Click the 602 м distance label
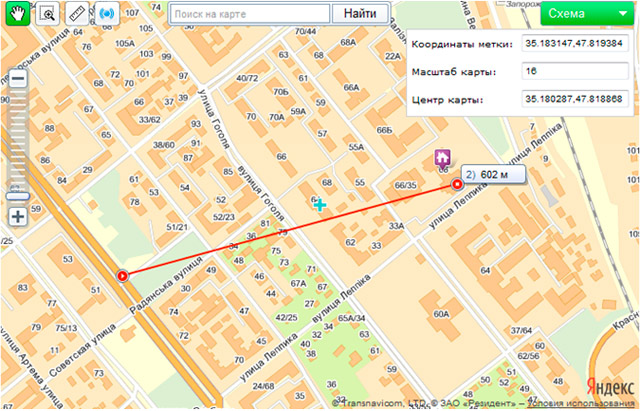 click(493, 175)
